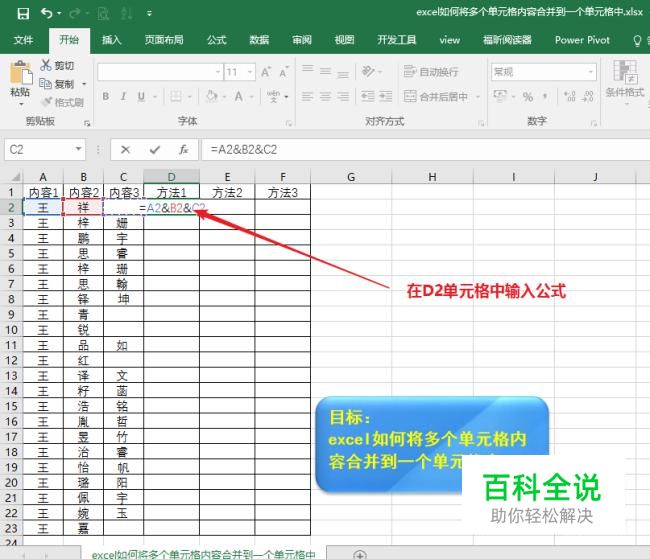650x559 pixels.
Task: Click the Middle Align icon
Action: point(325,72)
